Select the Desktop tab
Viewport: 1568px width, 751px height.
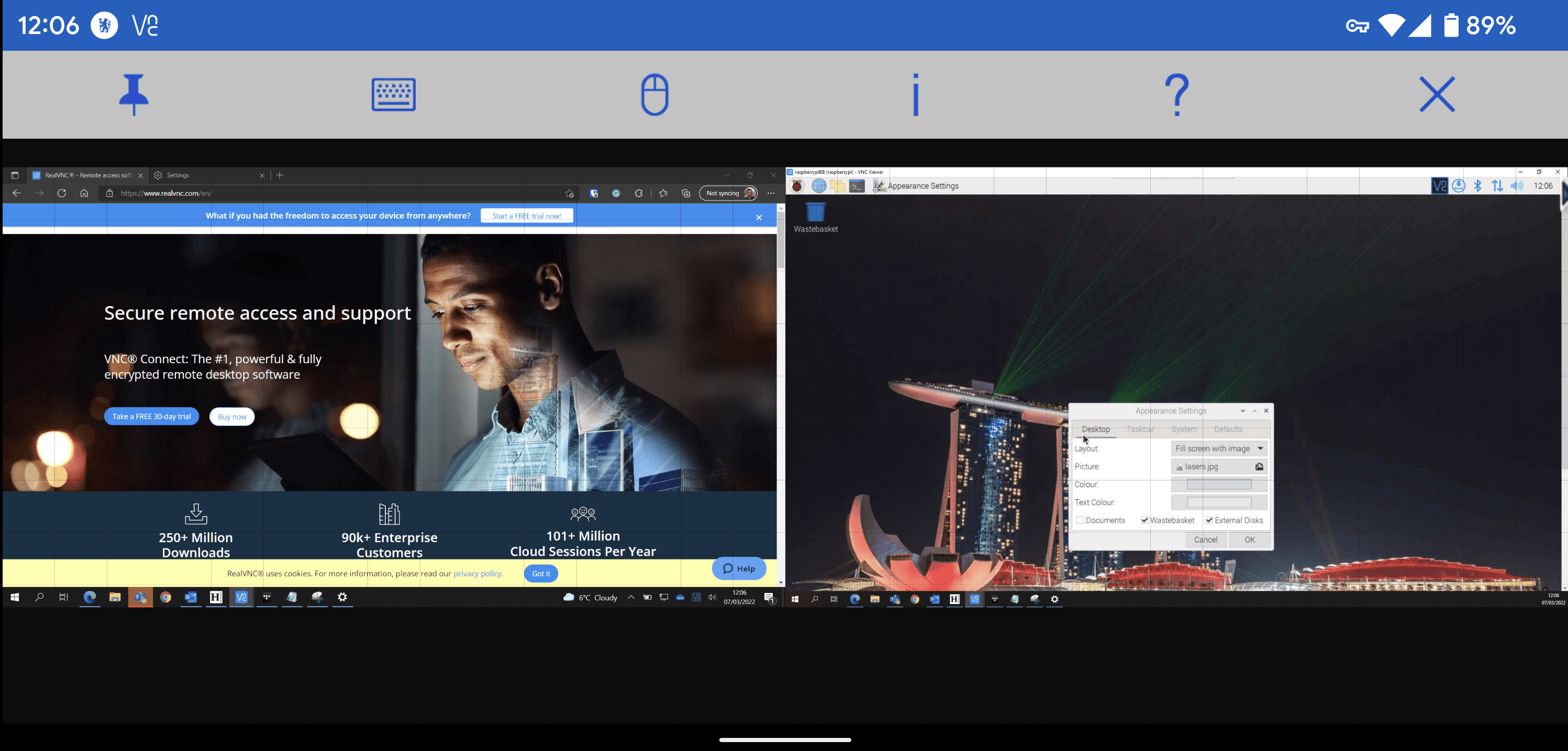pyautogui.click(x=1096, y=429)
